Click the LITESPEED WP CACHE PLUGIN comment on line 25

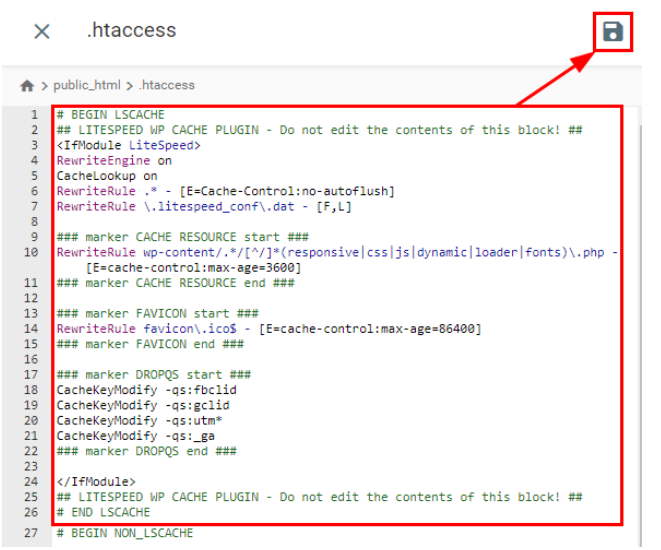pos(320,497)
